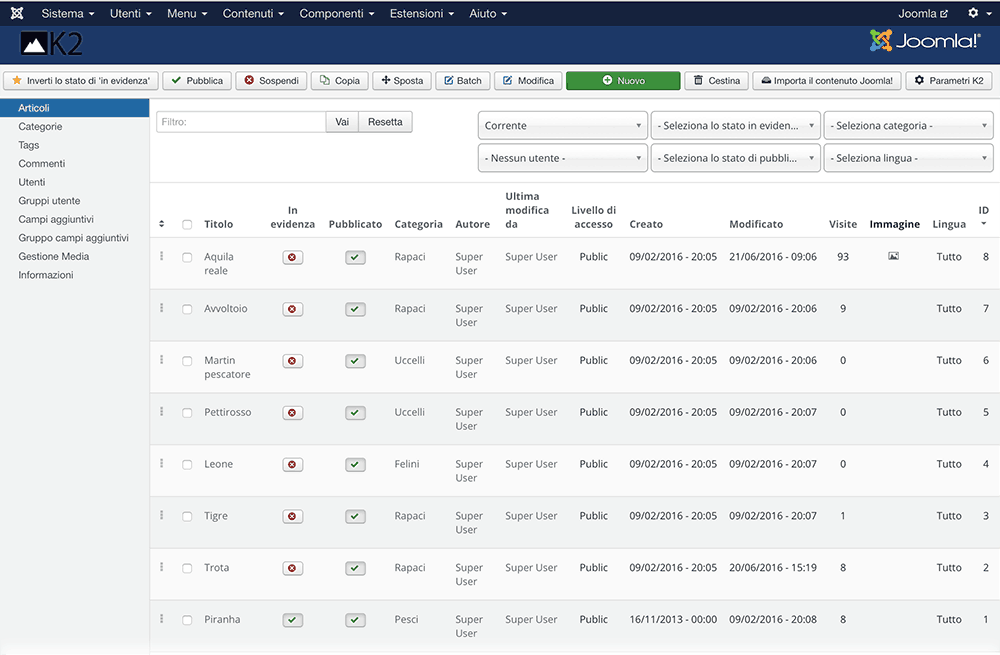The image size is (1000, 655).
Task: Tick the select-all checkbox in header
Action: coord(187,225)
